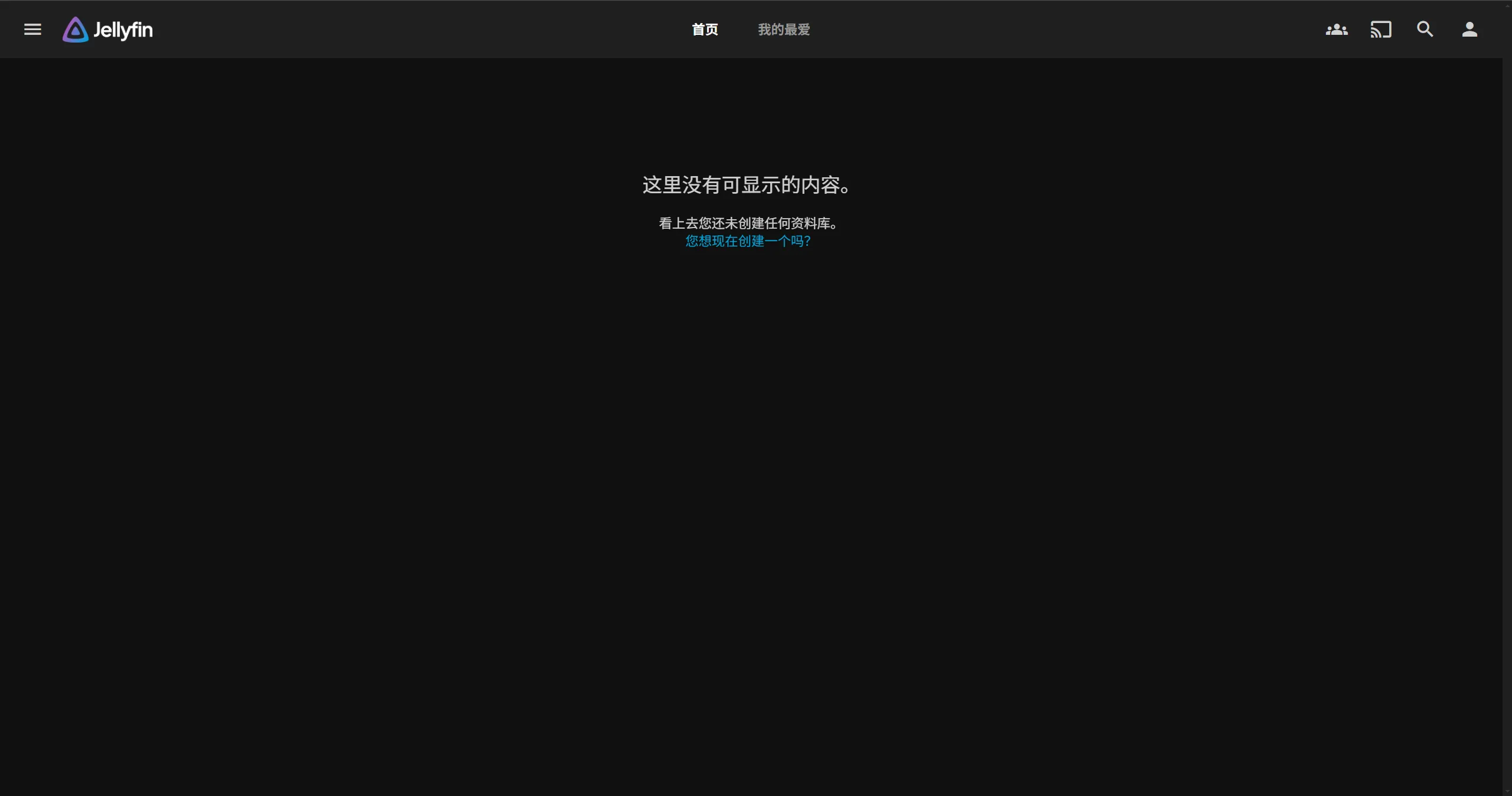1512x796 pixels.
Task: Click the Jellyfin triangle logo
Action: pos(74,29)
